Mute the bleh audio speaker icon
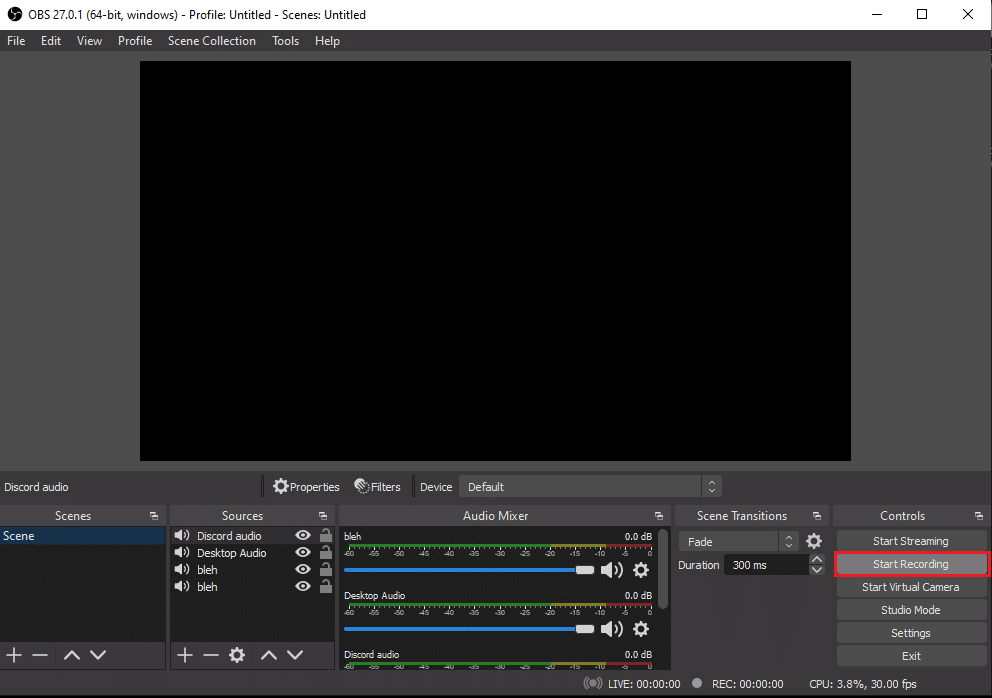 point(611,570)
